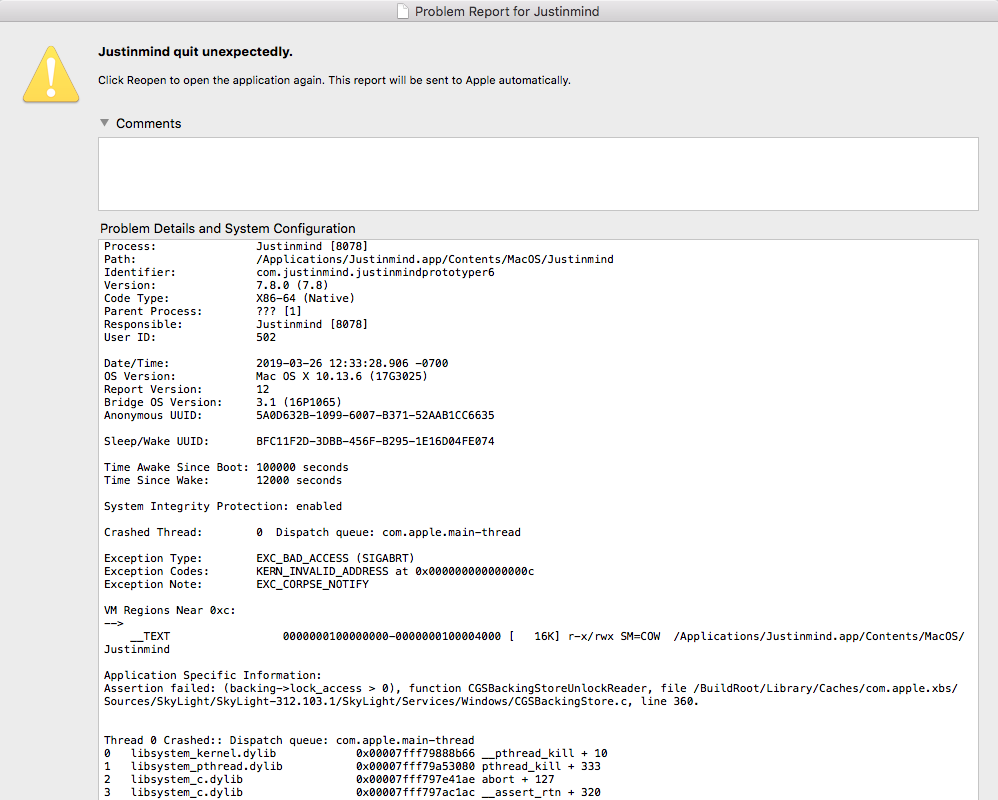Click the 'Problem Details and System Configuration' label
This screenshot has height=800, width=998.
pos(227,229)
